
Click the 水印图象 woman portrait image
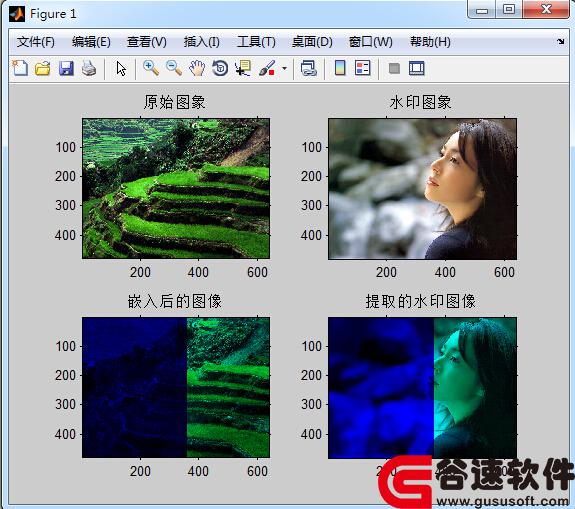422,188
